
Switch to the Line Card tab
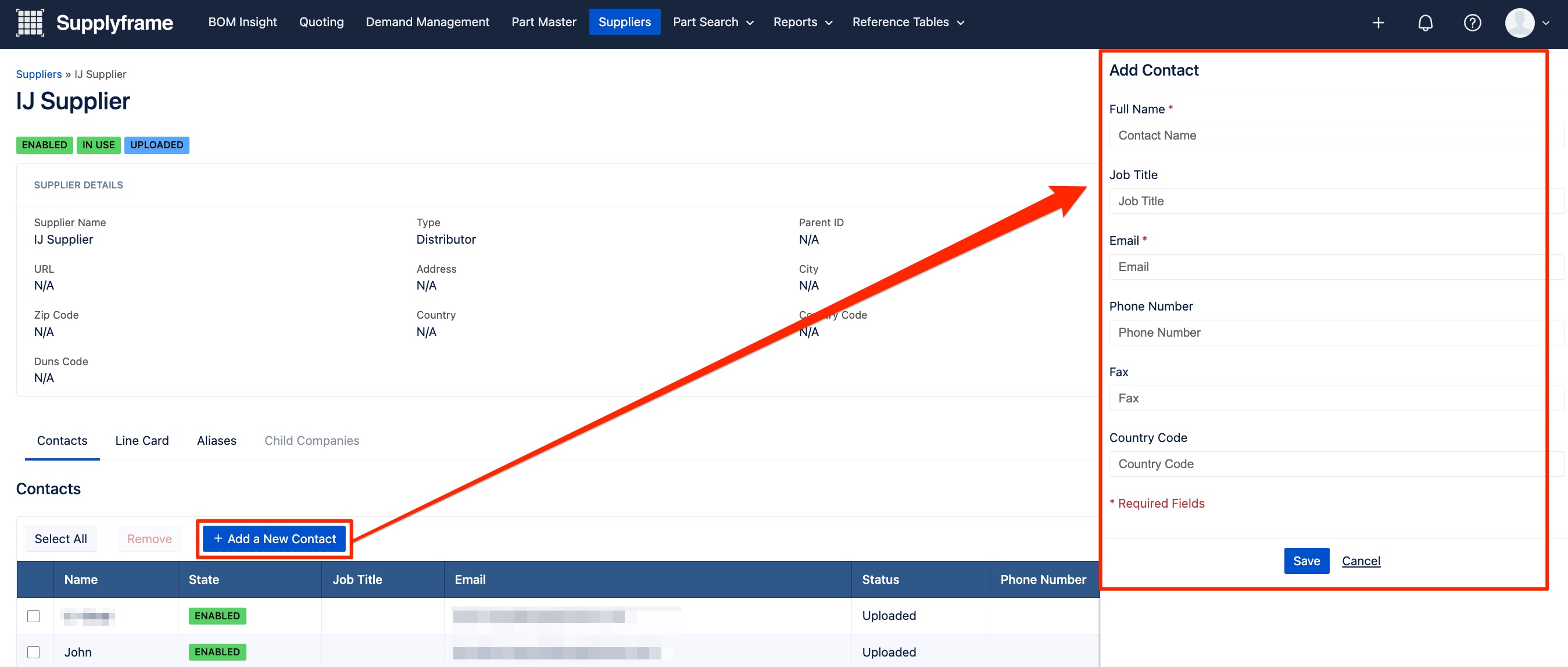[142, 440]
